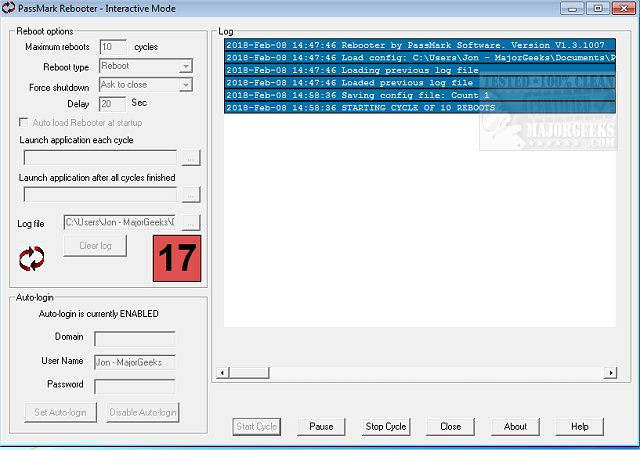The width and height of the screenshot is (640, 450).
Task: Click the red circular arrows Rebooter logo
Action: click(x=31, y=258)
